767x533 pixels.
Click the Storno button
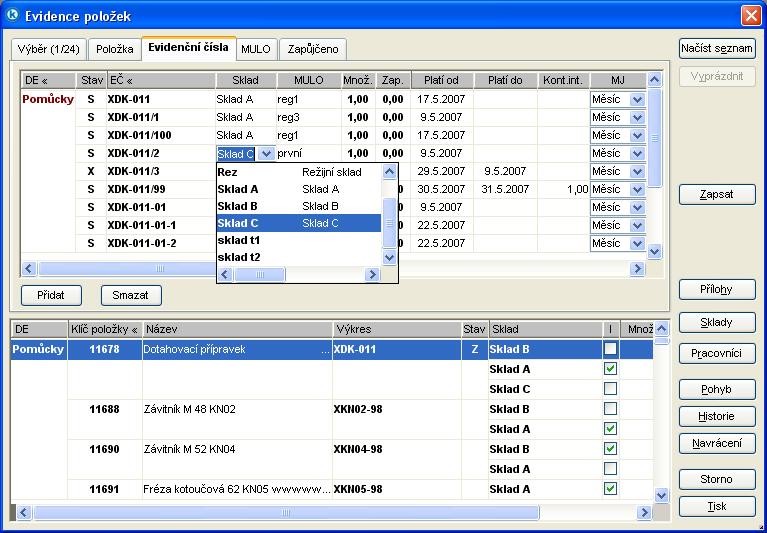pyautogui.click(x=717, y=479)
